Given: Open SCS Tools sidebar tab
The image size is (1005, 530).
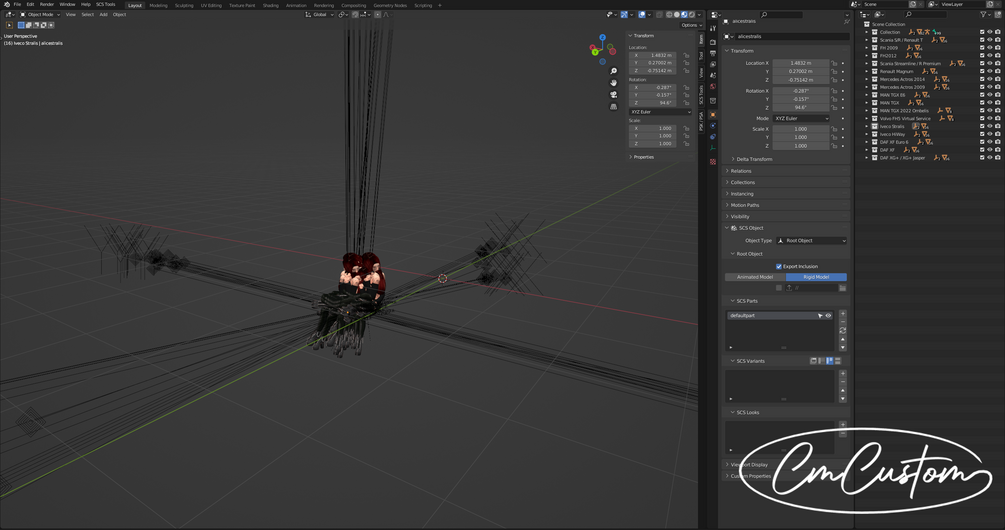Looking at the screenshot, I should [701, 95].
